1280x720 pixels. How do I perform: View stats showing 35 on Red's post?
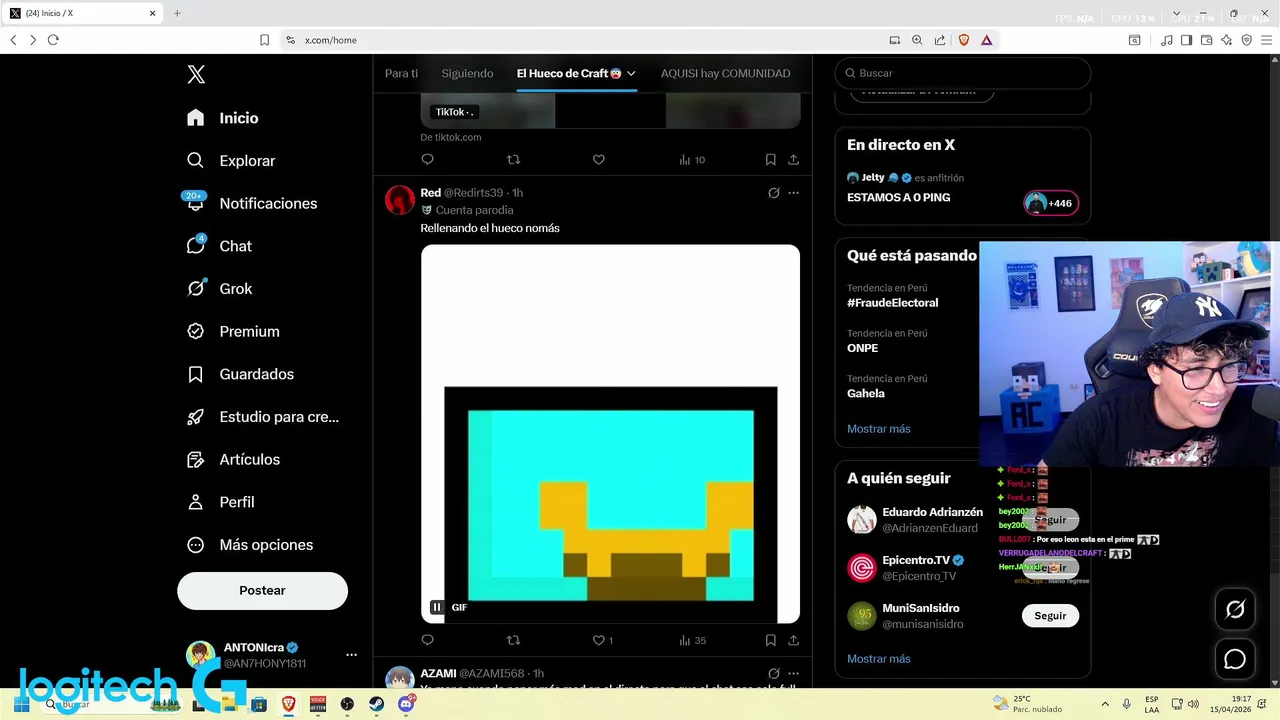[x=692, y=640]
